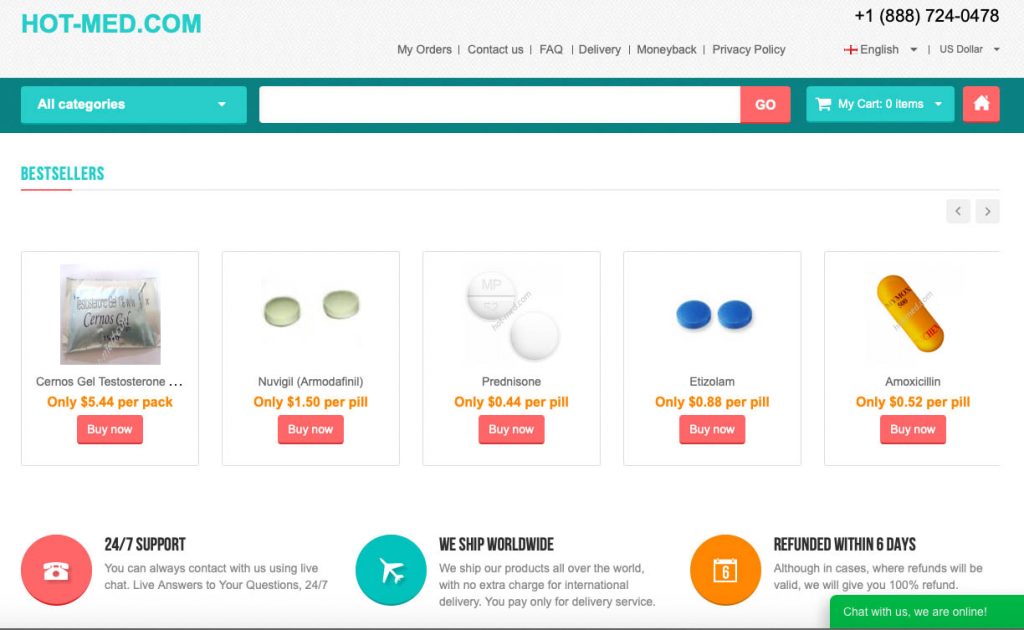Click the red home icon button
The image size is (1024, 630).
981,104
